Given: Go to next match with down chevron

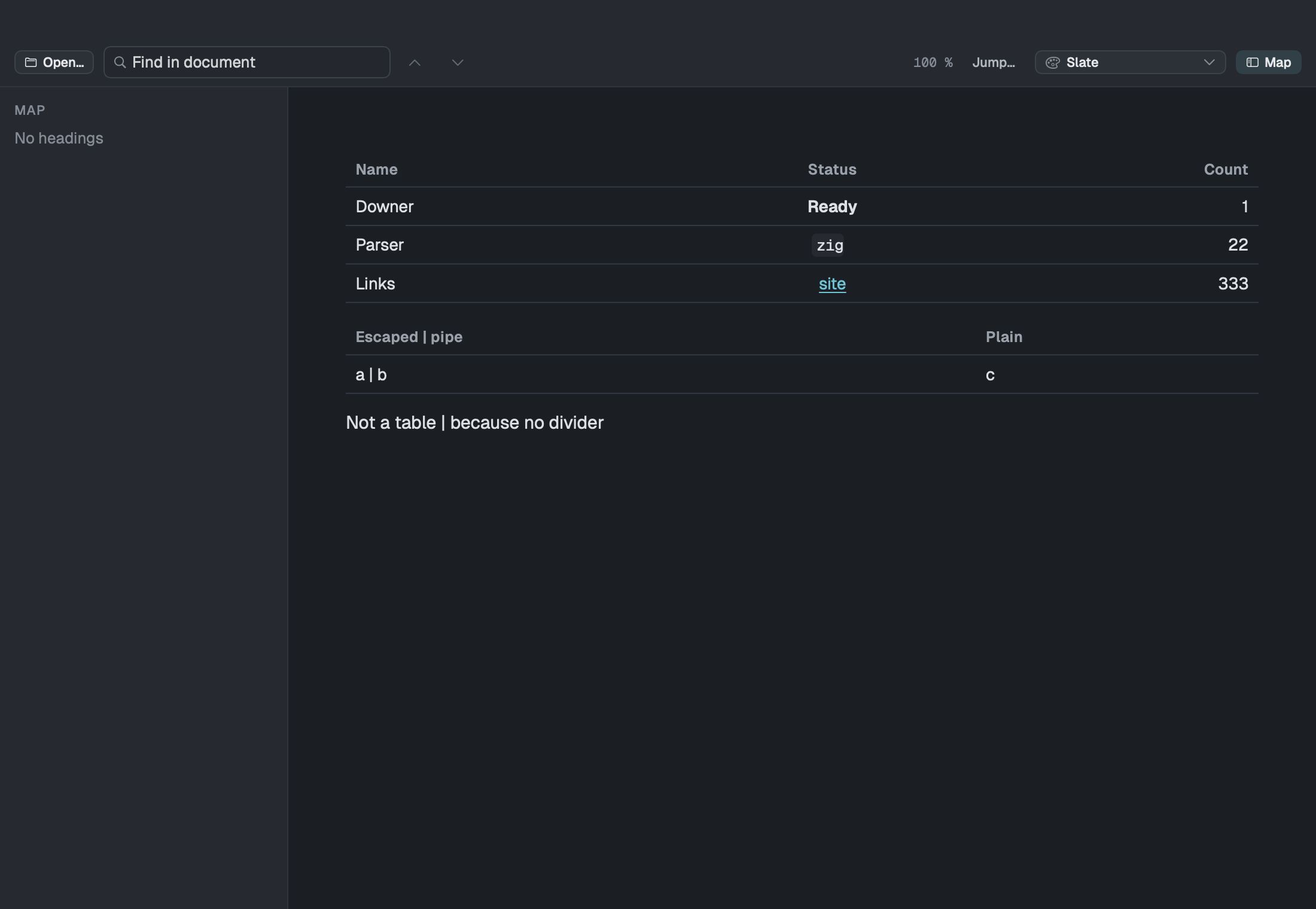Looking at the screenshot, I should [458, 62].
